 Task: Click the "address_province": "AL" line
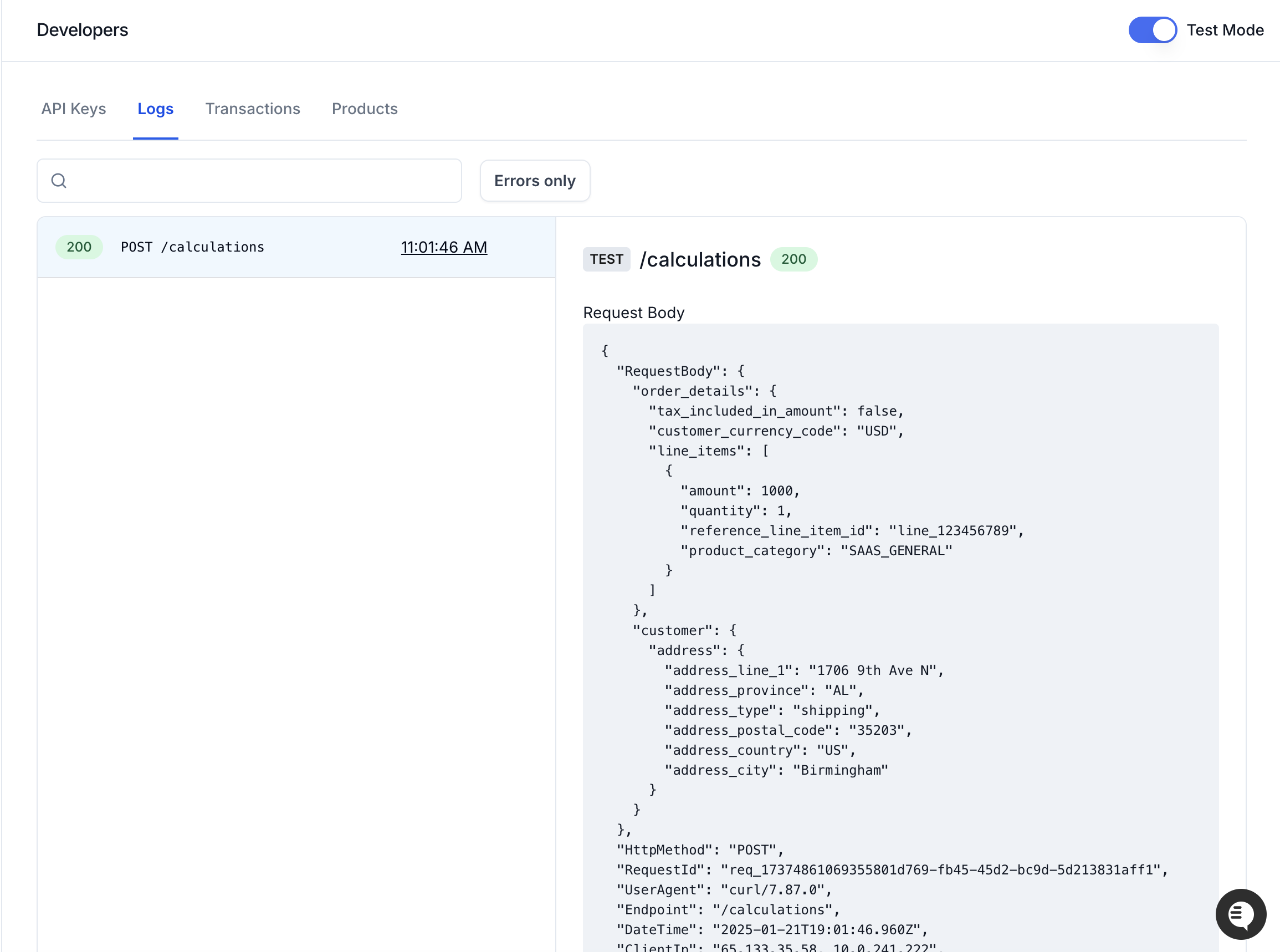tap(764, 690)
